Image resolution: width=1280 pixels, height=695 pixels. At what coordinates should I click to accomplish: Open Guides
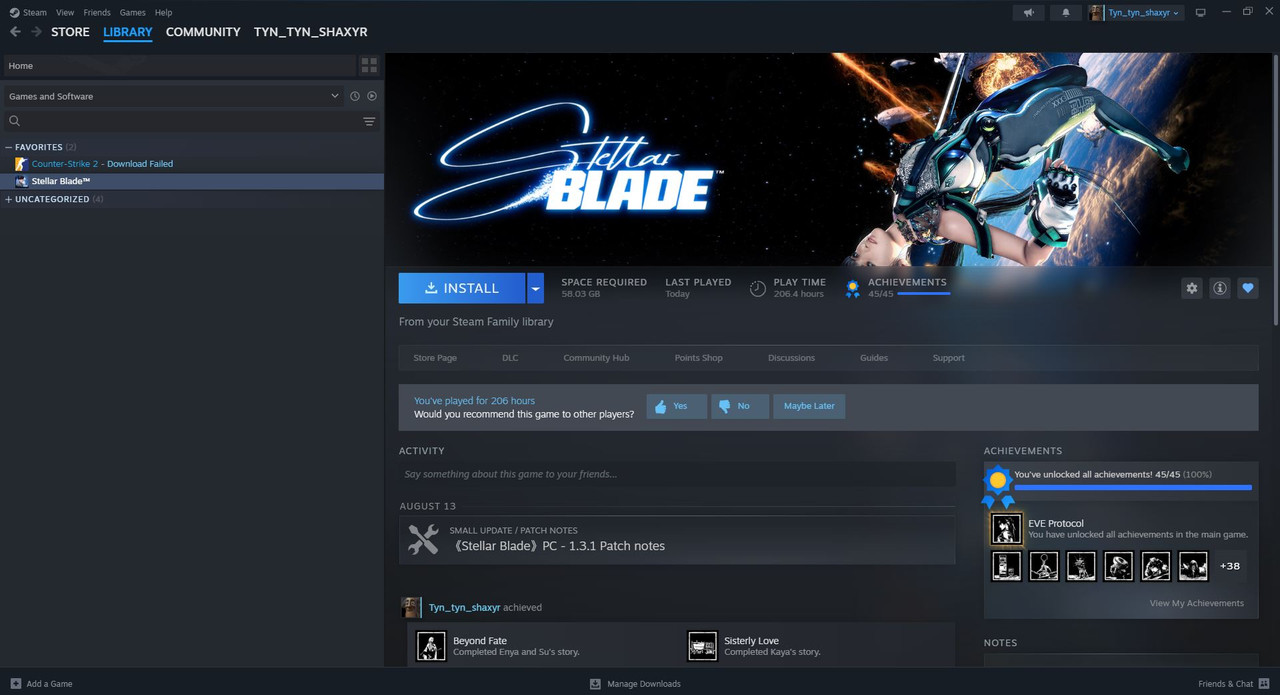click(874, 358)
